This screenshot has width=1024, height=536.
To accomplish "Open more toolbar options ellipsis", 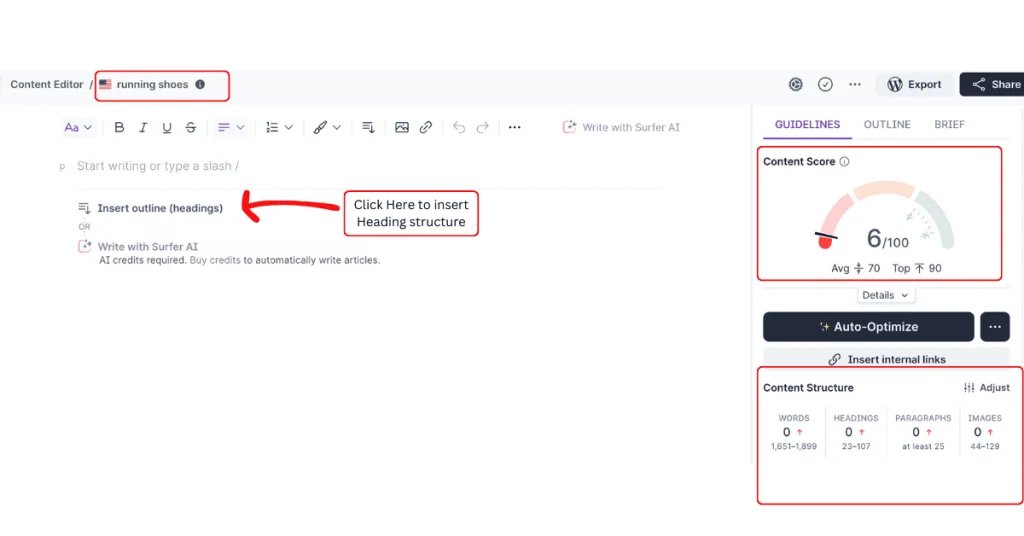I will coord(515,127).
